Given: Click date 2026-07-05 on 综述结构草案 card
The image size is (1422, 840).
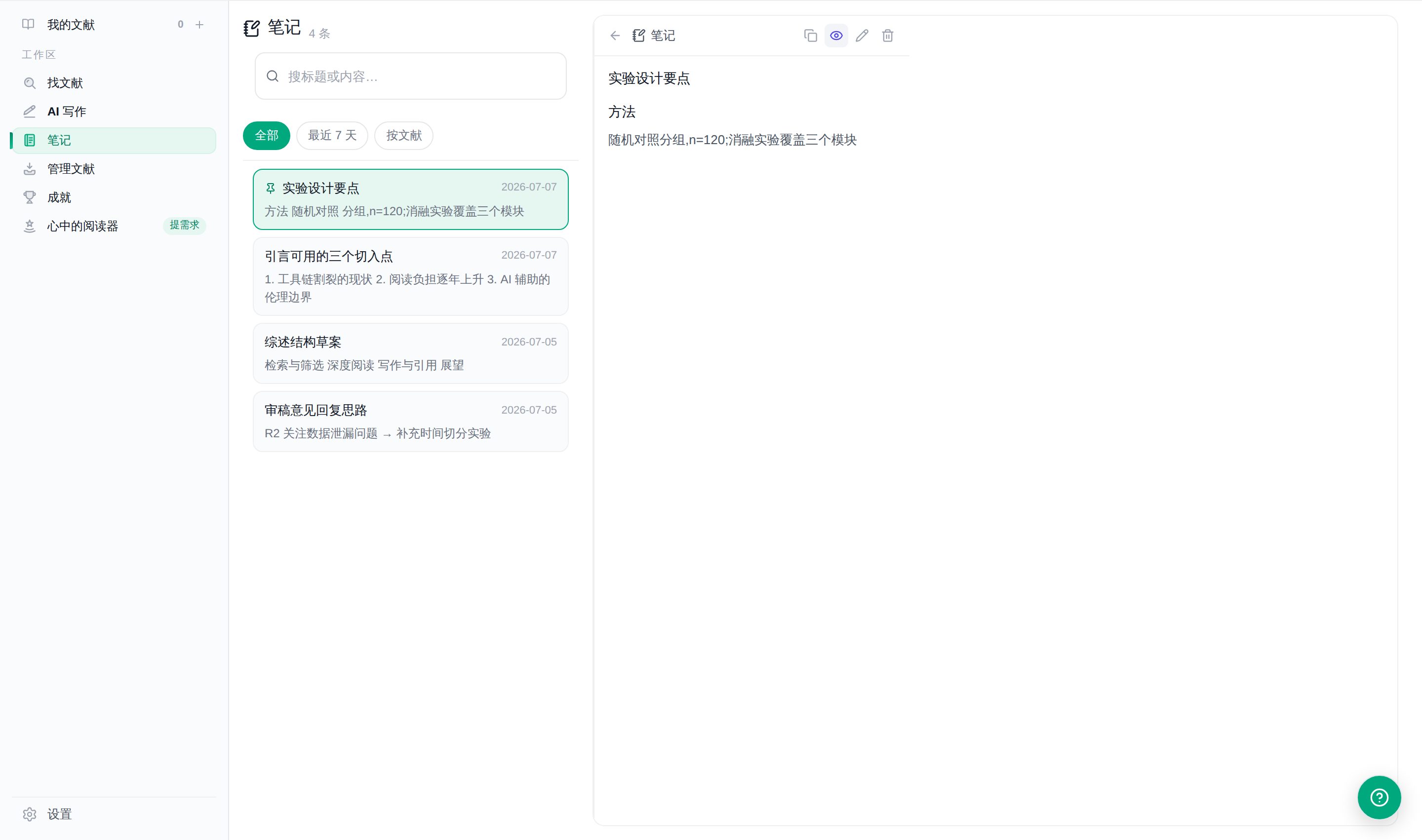Looking at the screenshot, I should tap(529, 342).
